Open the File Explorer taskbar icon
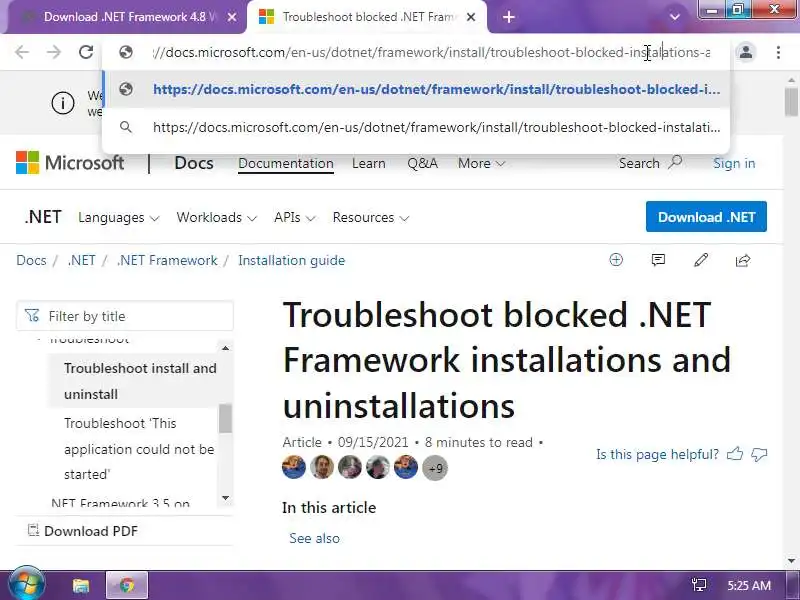Screen dimensions: 800x600 tap(81, 585)
